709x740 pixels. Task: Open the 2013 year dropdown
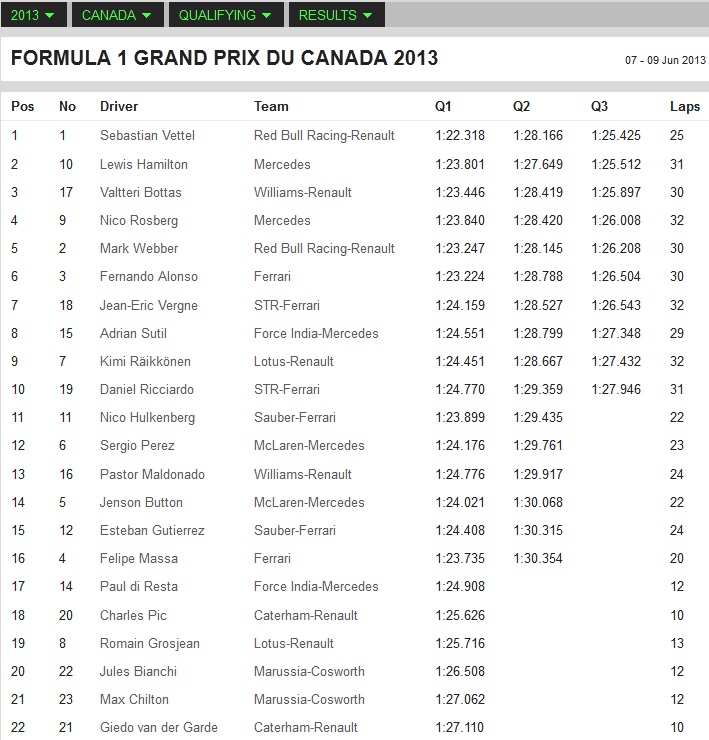tap(34, 15)
